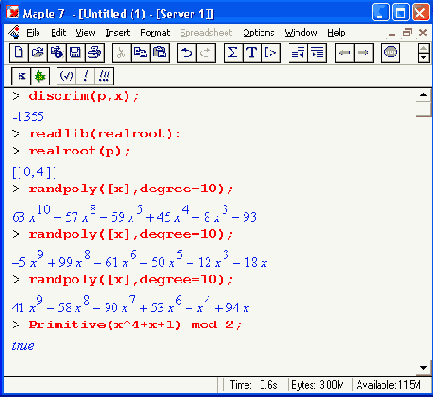433x397 pixels.
Task: Insert text with the T icon
Action: [x=252, y=53]
